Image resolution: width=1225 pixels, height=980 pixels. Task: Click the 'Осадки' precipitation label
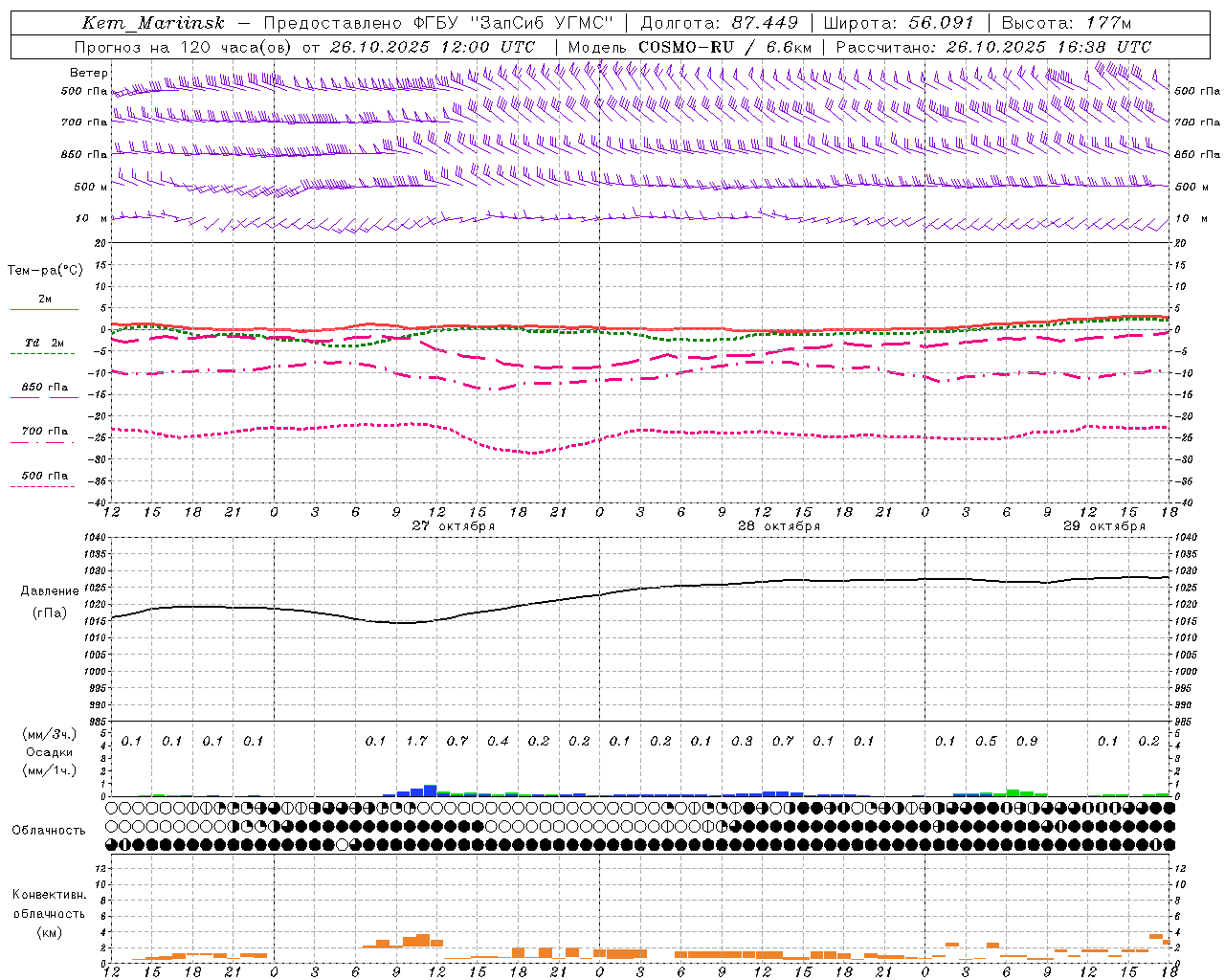(50, 752)
